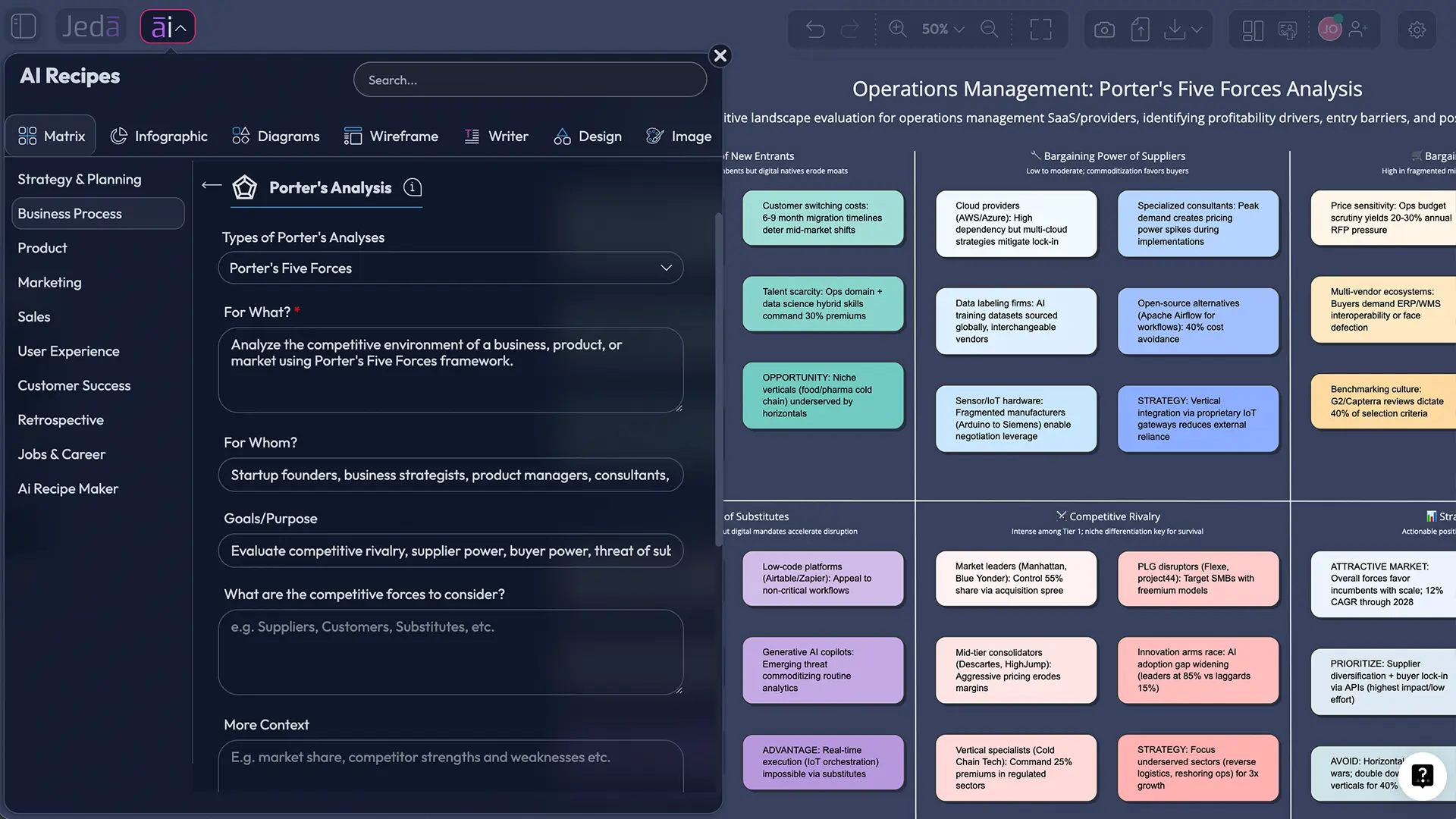Open the 50% zoom level dropdown
Image resolution: width=1456 pixels, height=819 pixels.
tap(943, 29)
